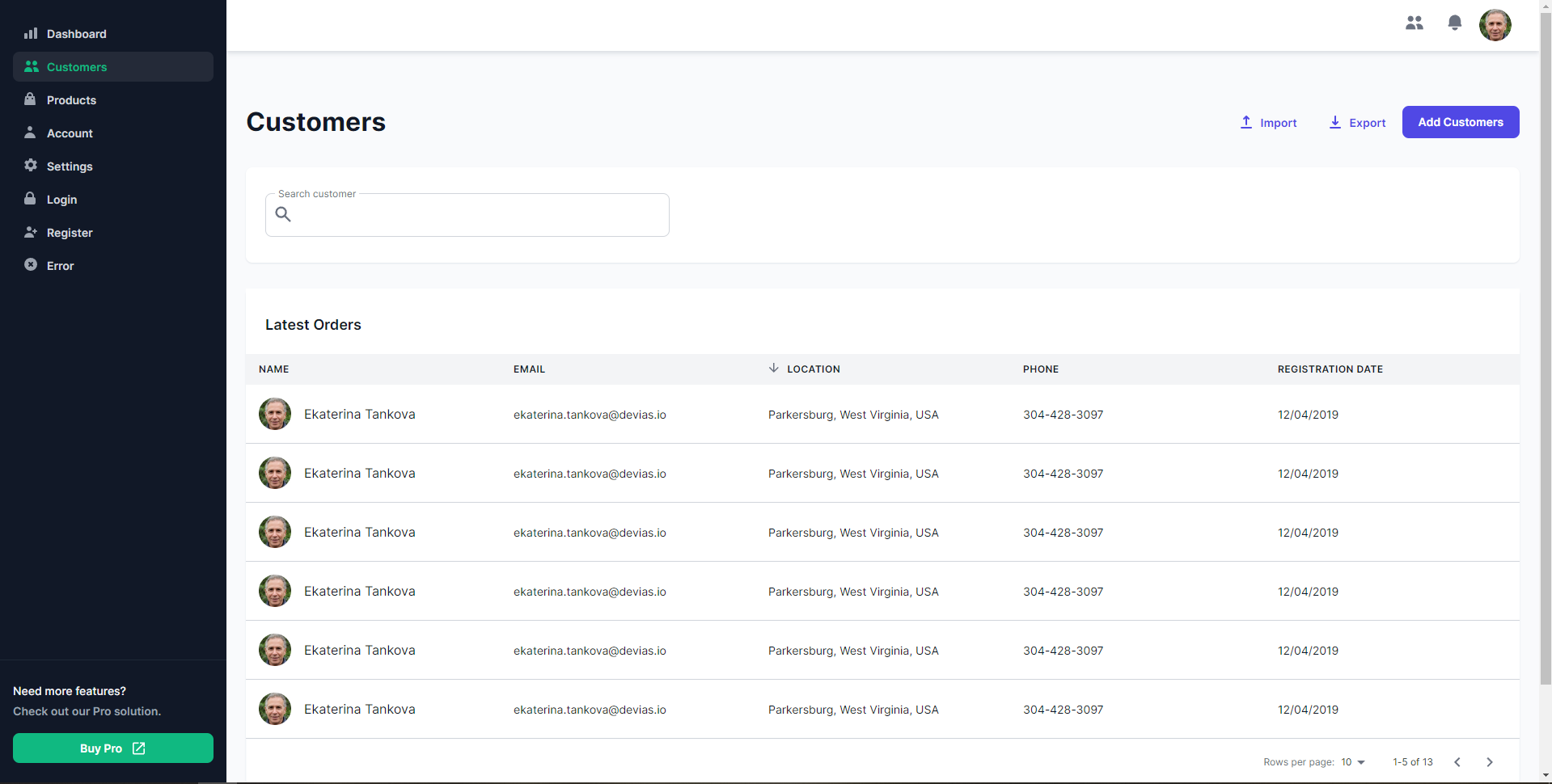Switch to the Account section

pos(70,133)
